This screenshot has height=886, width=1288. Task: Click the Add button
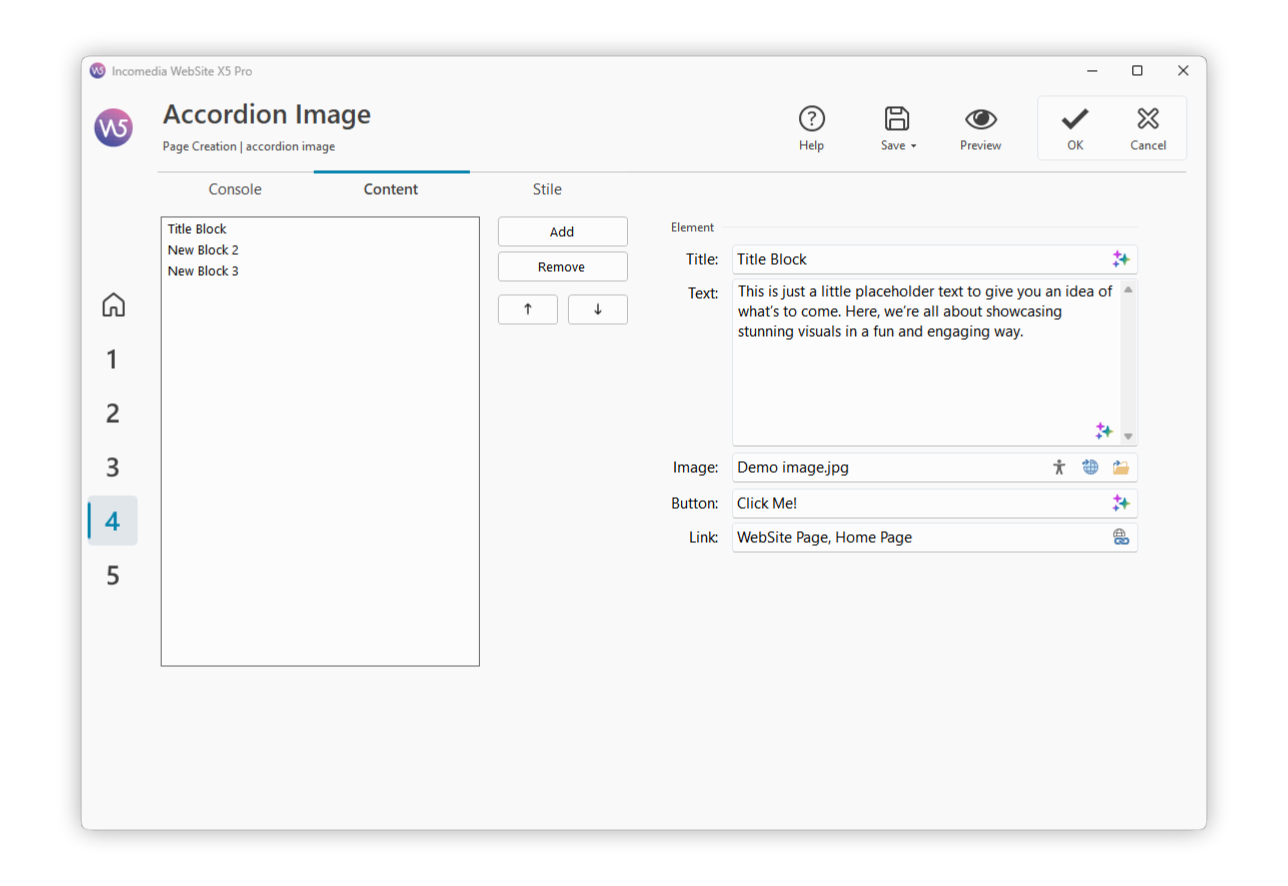tap(562, 231)
